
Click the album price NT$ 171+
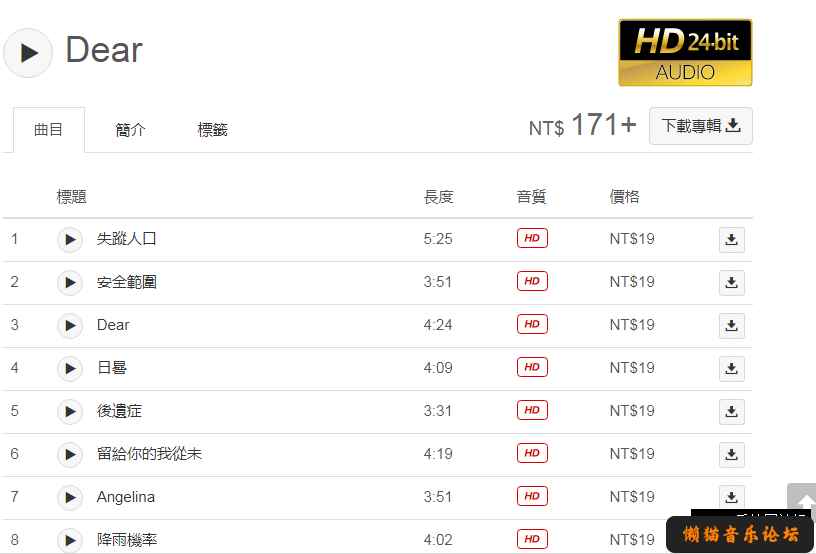[x=582, y=125]
